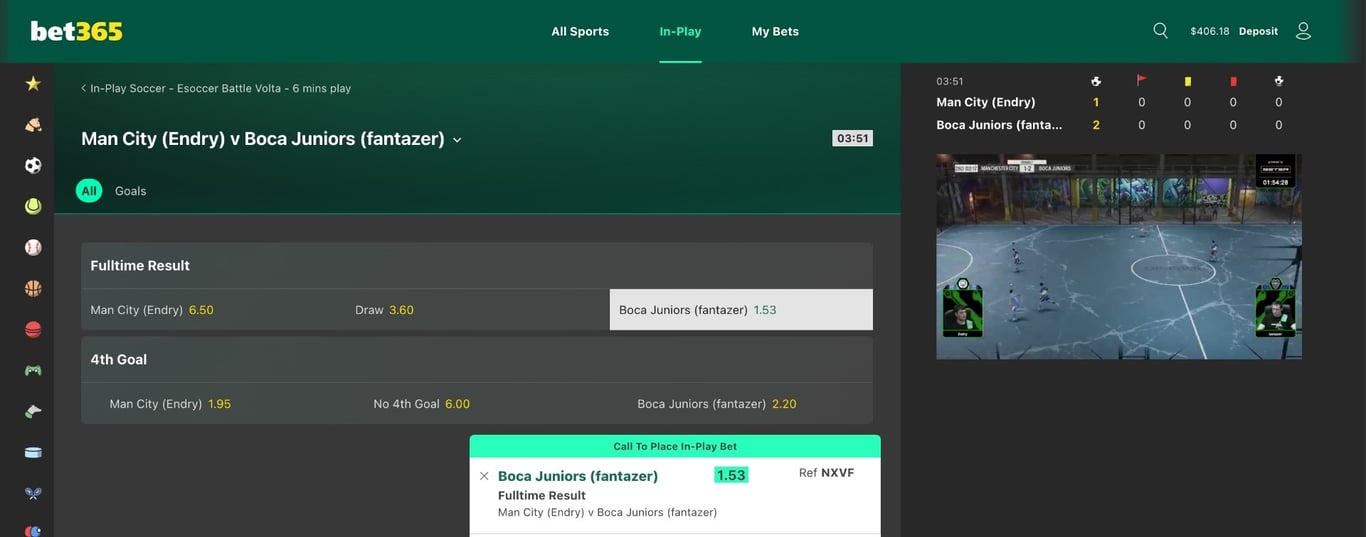Screen dimensions: 1366x537
Task: Bet on Boca Juniors (fantazer) 2.20 4th goal
Action: [x=741, y=404]
